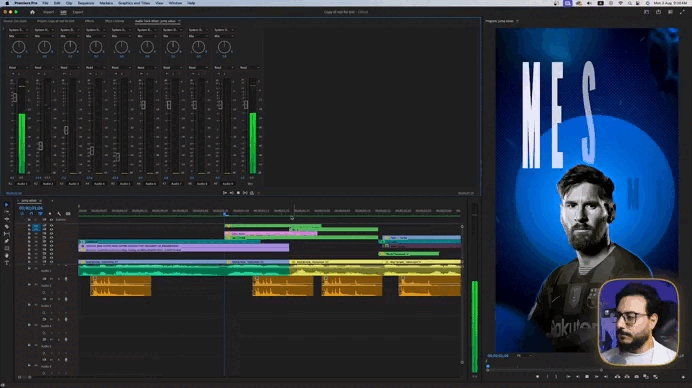Screen dimensions: 692x388
Task: Open timeline display settings wrench
Action: click(59, 214)
